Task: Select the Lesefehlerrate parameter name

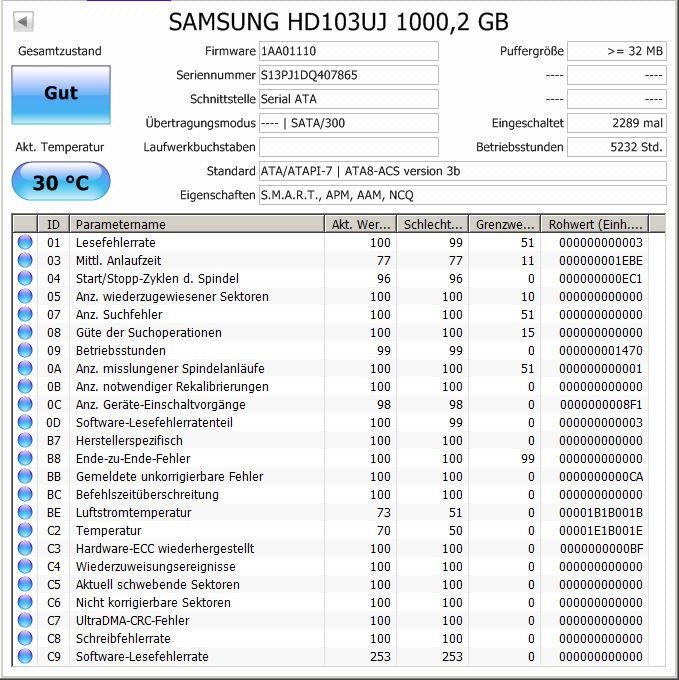Action: coord(115,242)
